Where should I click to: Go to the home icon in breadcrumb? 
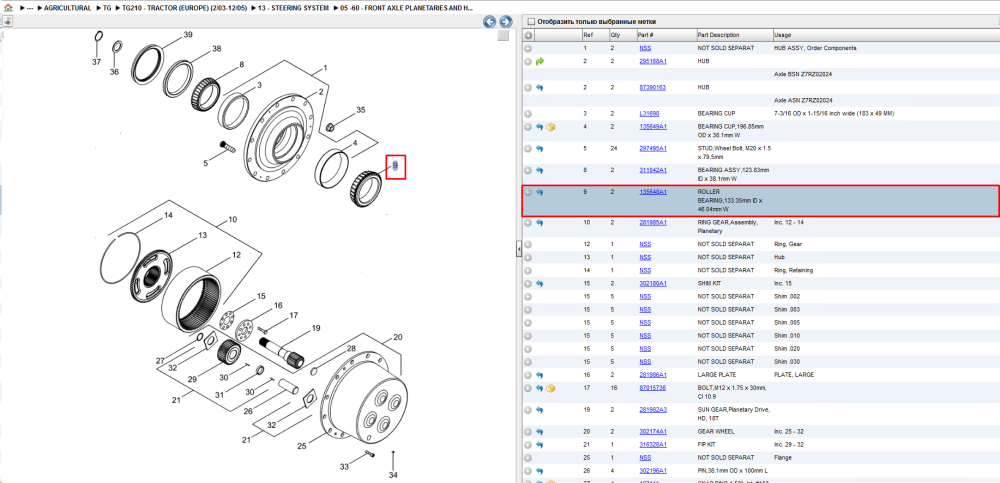(x=7, y=8)
